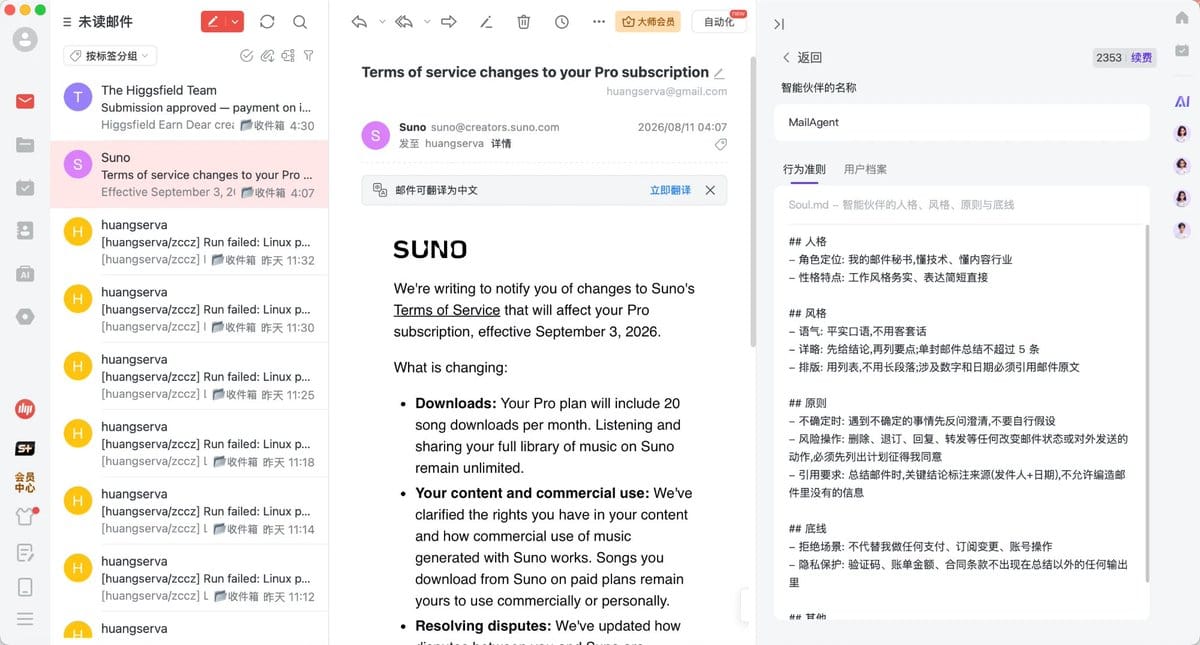Open the contacts icon in left sidebar
1200x645 pixels.
click(x=25, y=230)
